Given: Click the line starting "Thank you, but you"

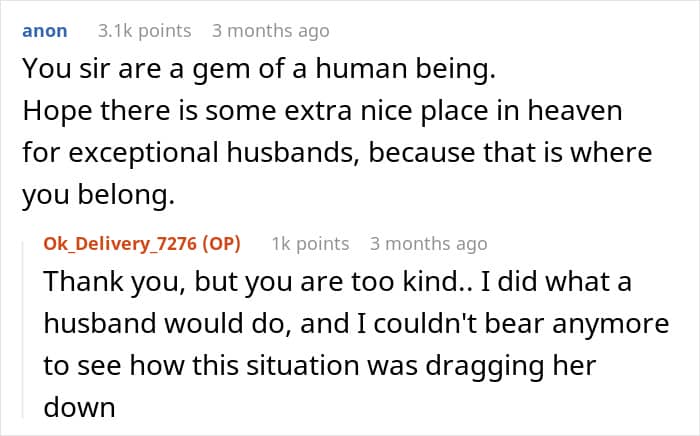Looking at the screenshot, I should click(x=337, y=283).
